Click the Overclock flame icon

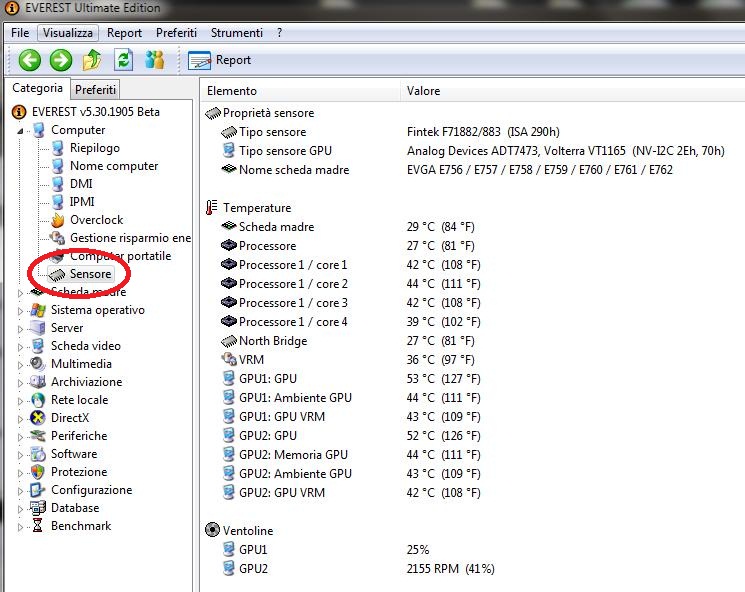point(57,220)
